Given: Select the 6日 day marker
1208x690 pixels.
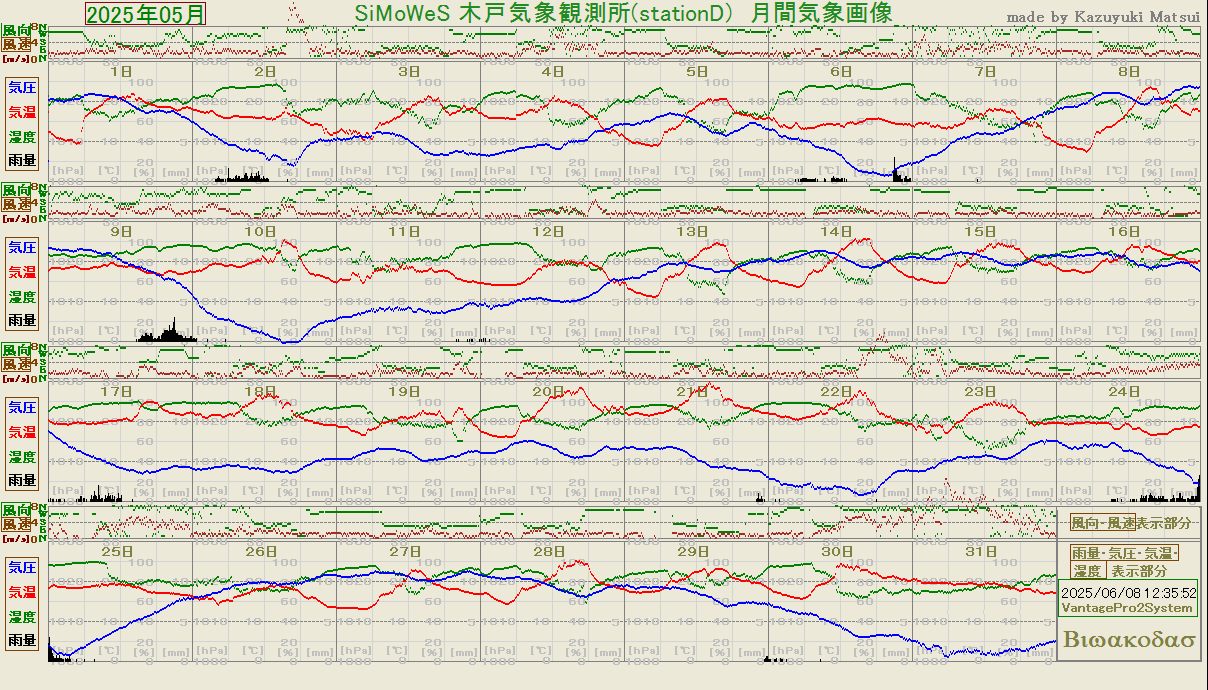Looking at the screenshot, I should [x=840, y=72].
